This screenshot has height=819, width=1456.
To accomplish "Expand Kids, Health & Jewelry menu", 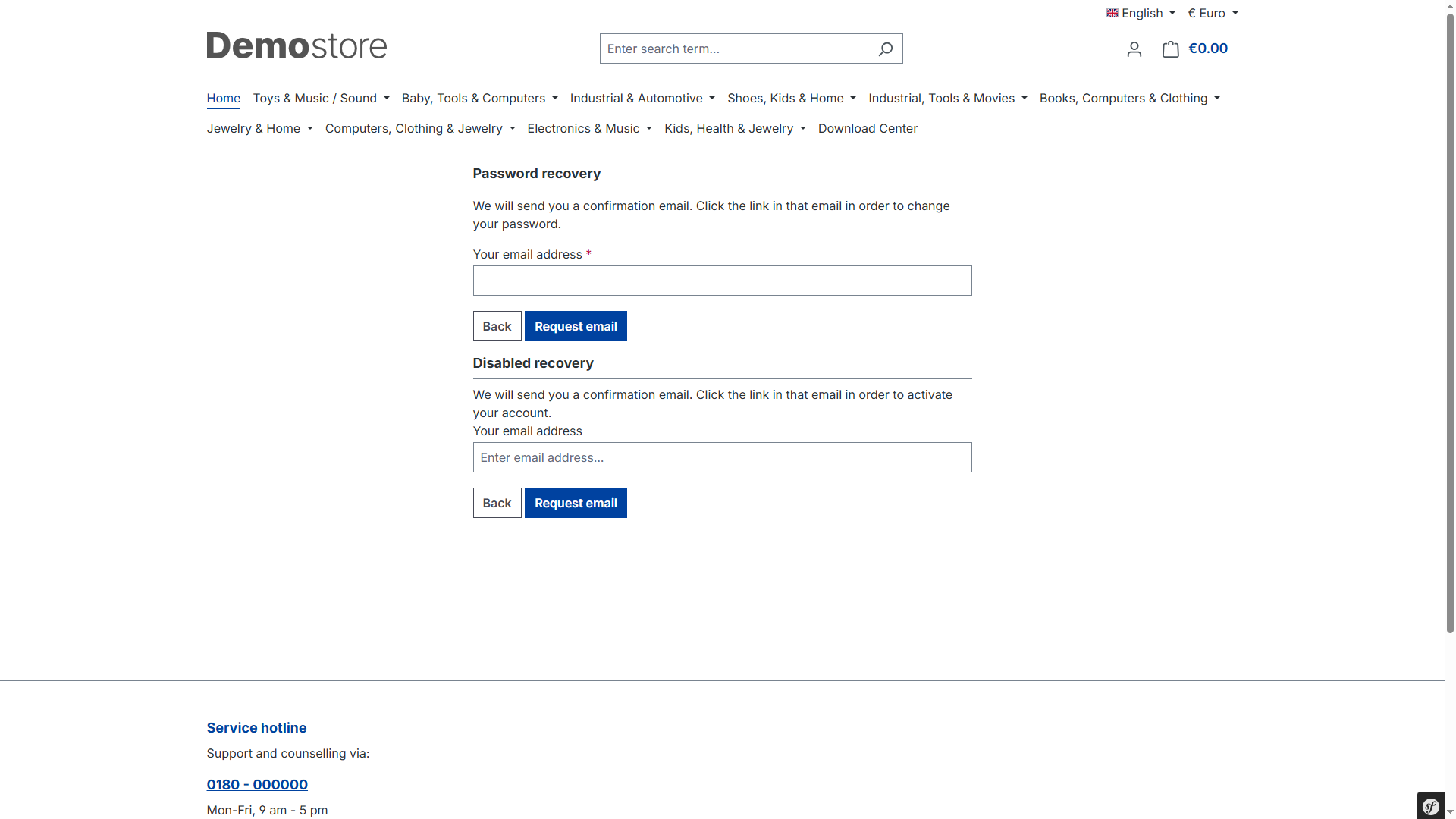I will tap(735, 129).
